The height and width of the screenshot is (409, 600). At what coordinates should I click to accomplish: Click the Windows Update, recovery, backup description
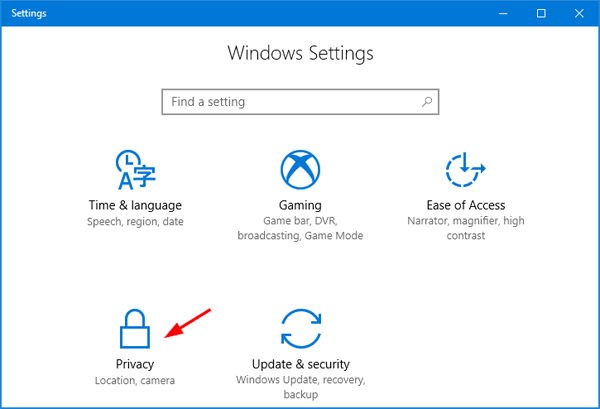pos(300,388)
